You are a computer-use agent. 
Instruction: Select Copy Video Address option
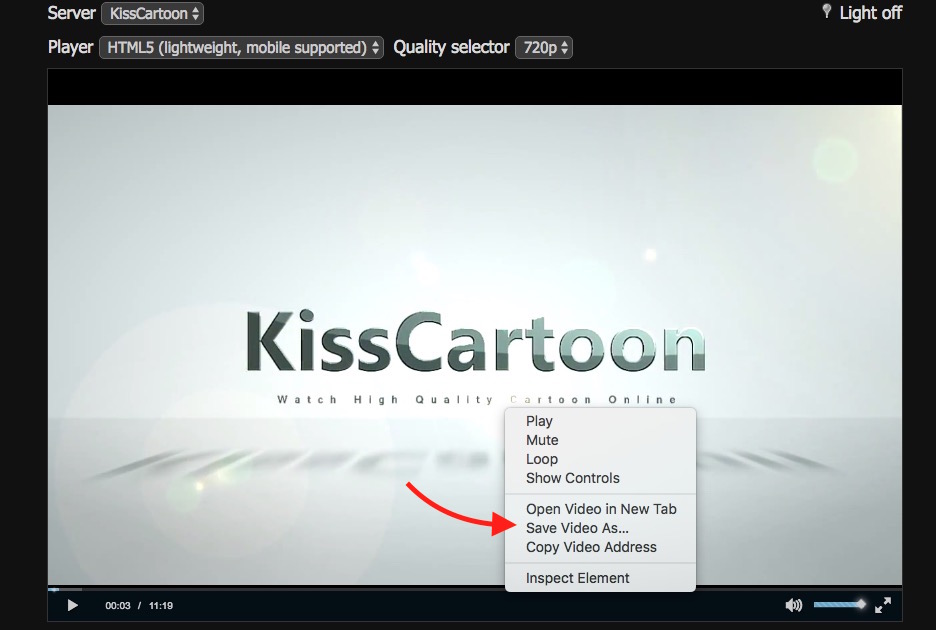(x=591, y=547)
